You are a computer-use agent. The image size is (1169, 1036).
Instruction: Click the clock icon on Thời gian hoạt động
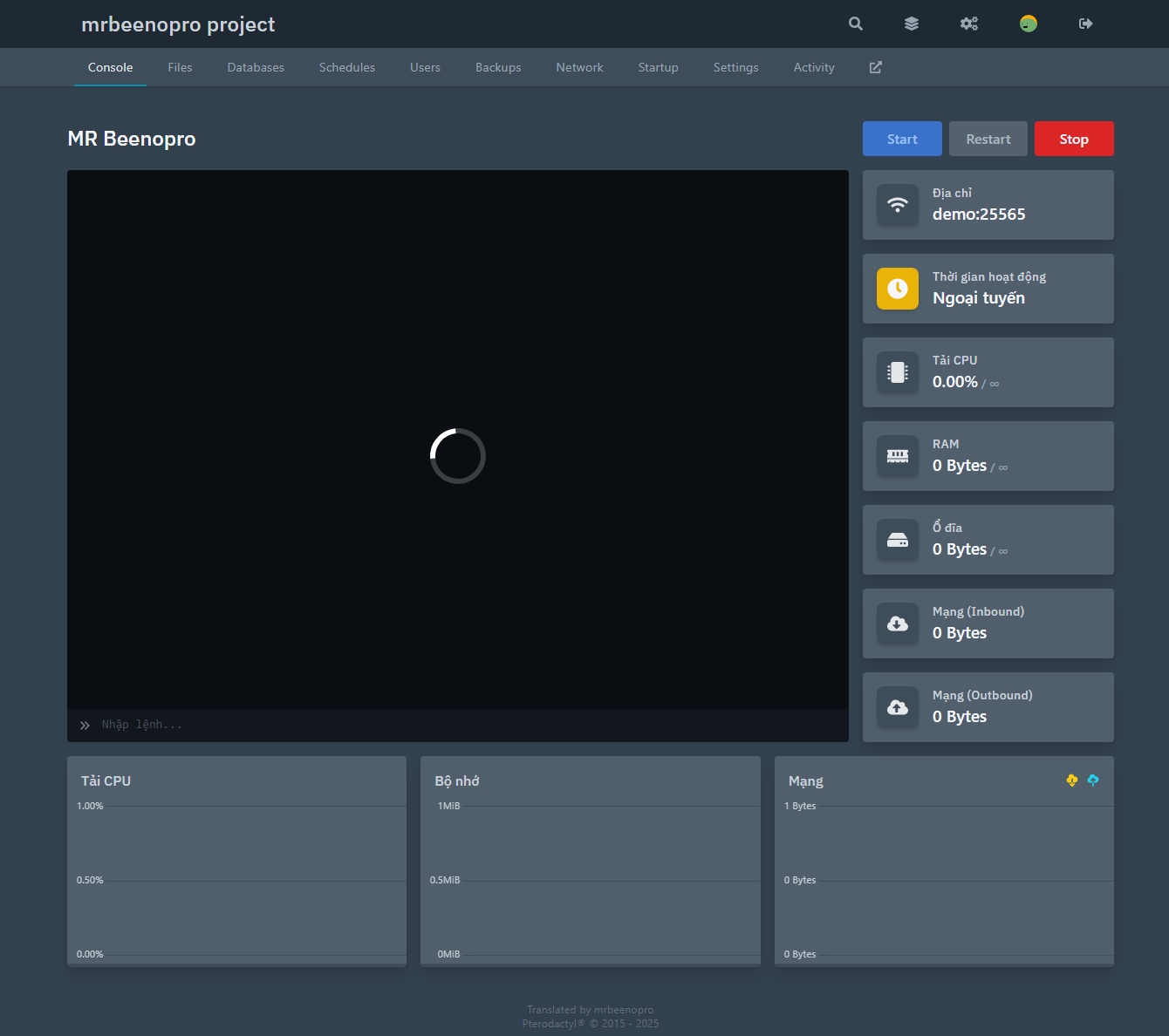[897, 288]
